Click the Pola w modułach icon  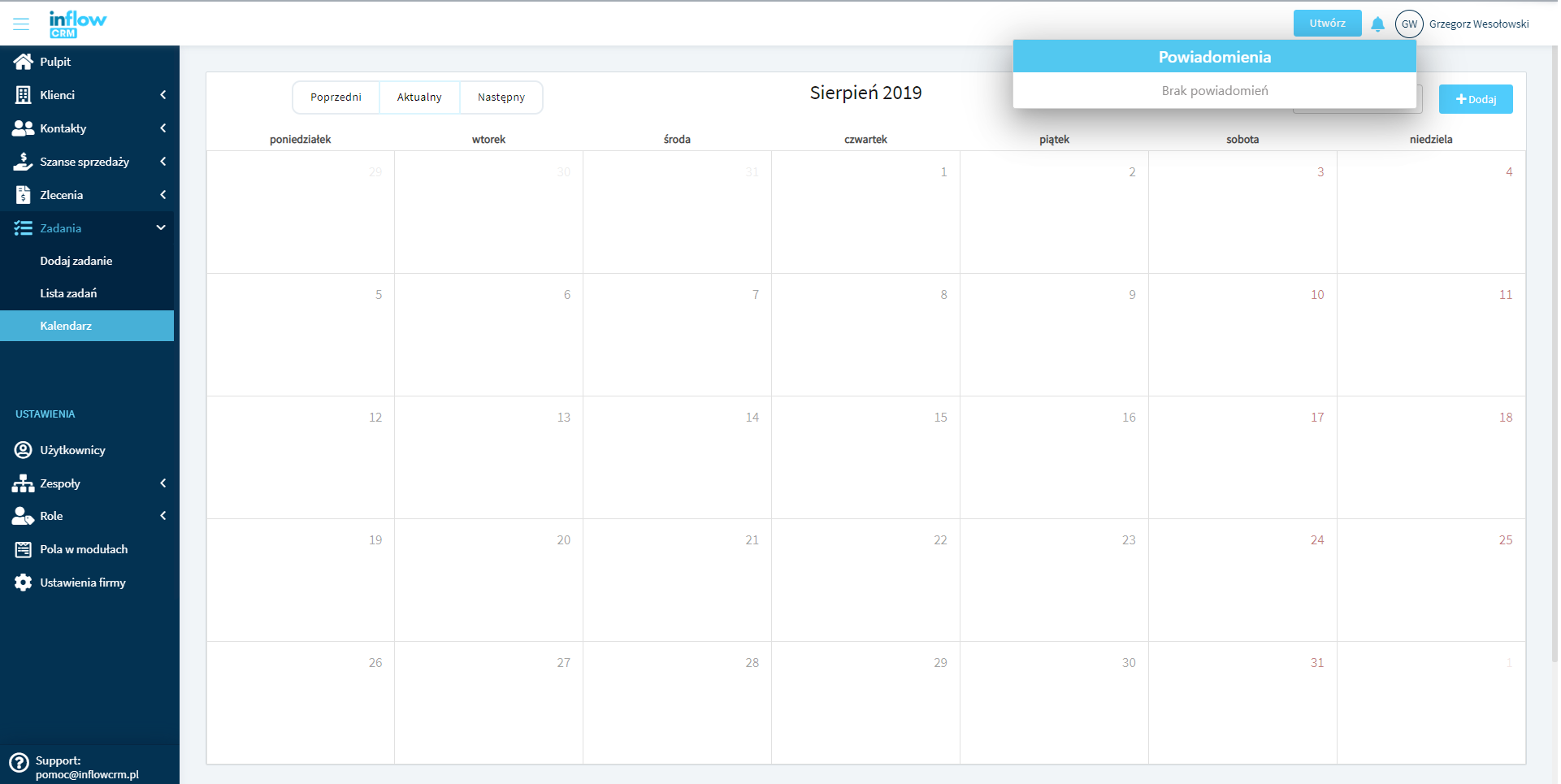(23, 550)
